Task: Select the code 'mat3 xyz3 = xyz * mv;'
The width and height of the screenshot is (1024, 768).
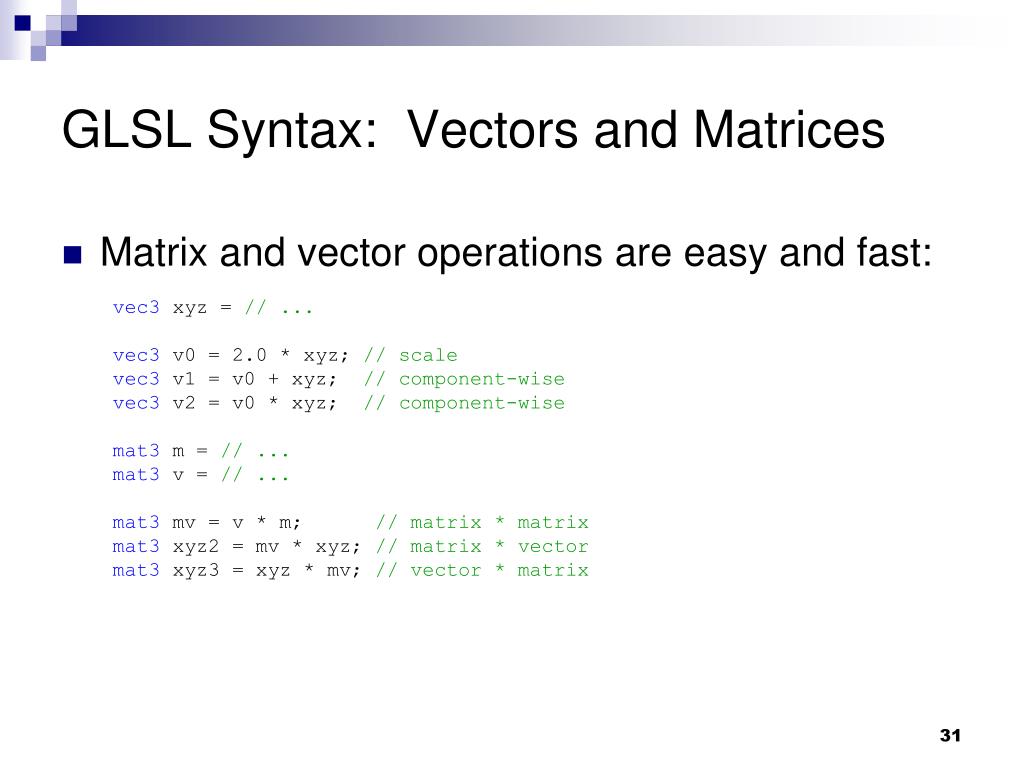Action: 236,571
